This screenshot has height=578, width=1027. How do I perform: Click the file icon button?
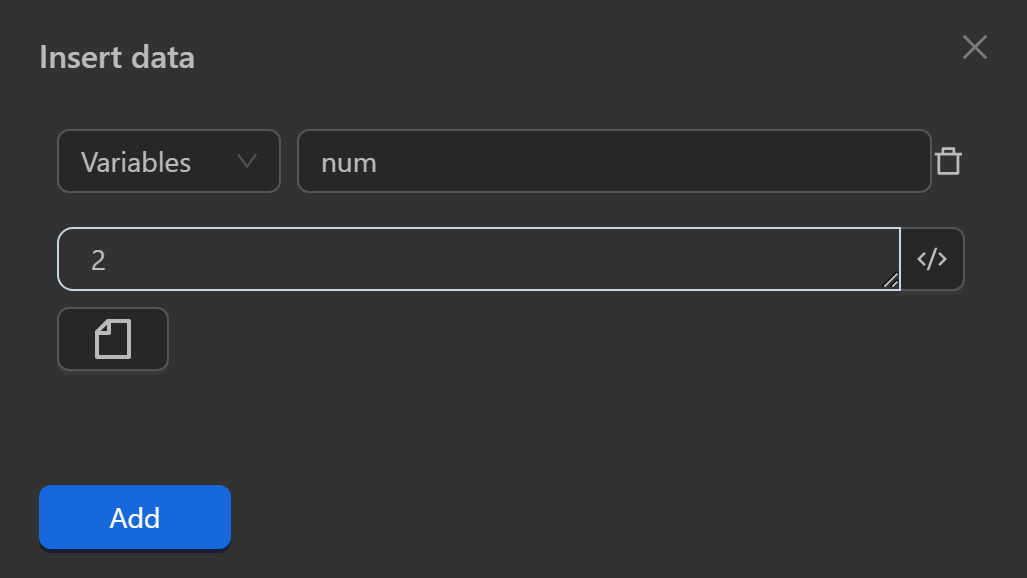(113, 339)
